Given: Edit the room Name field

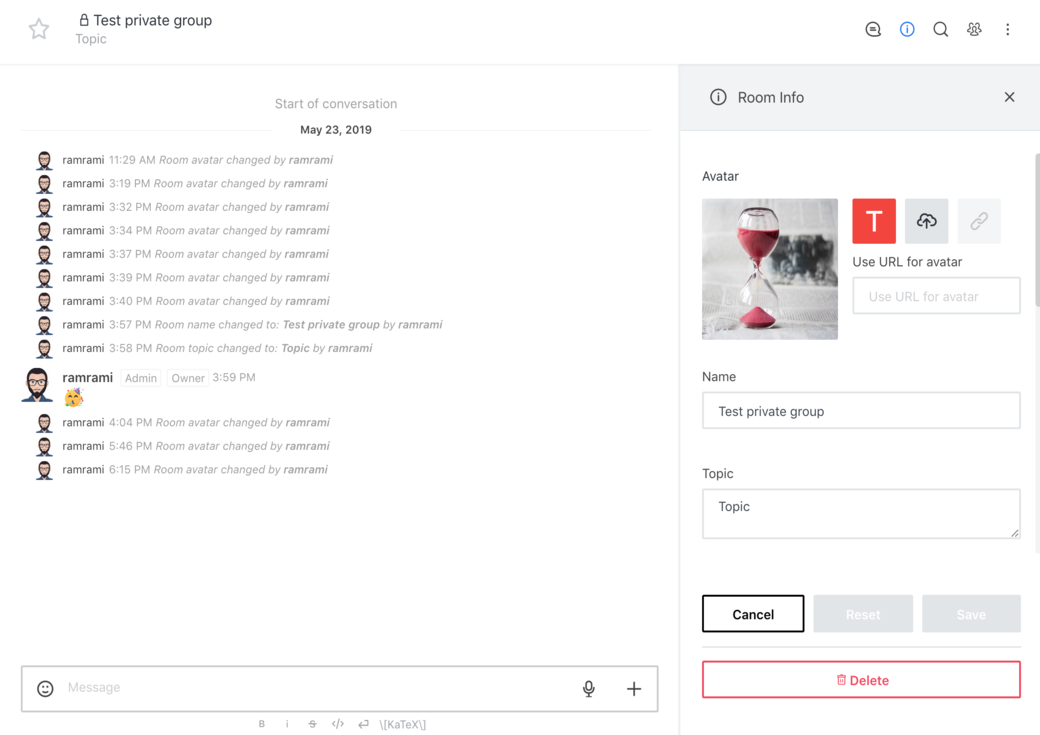Looking at the screenshot, I should [861, 411].
